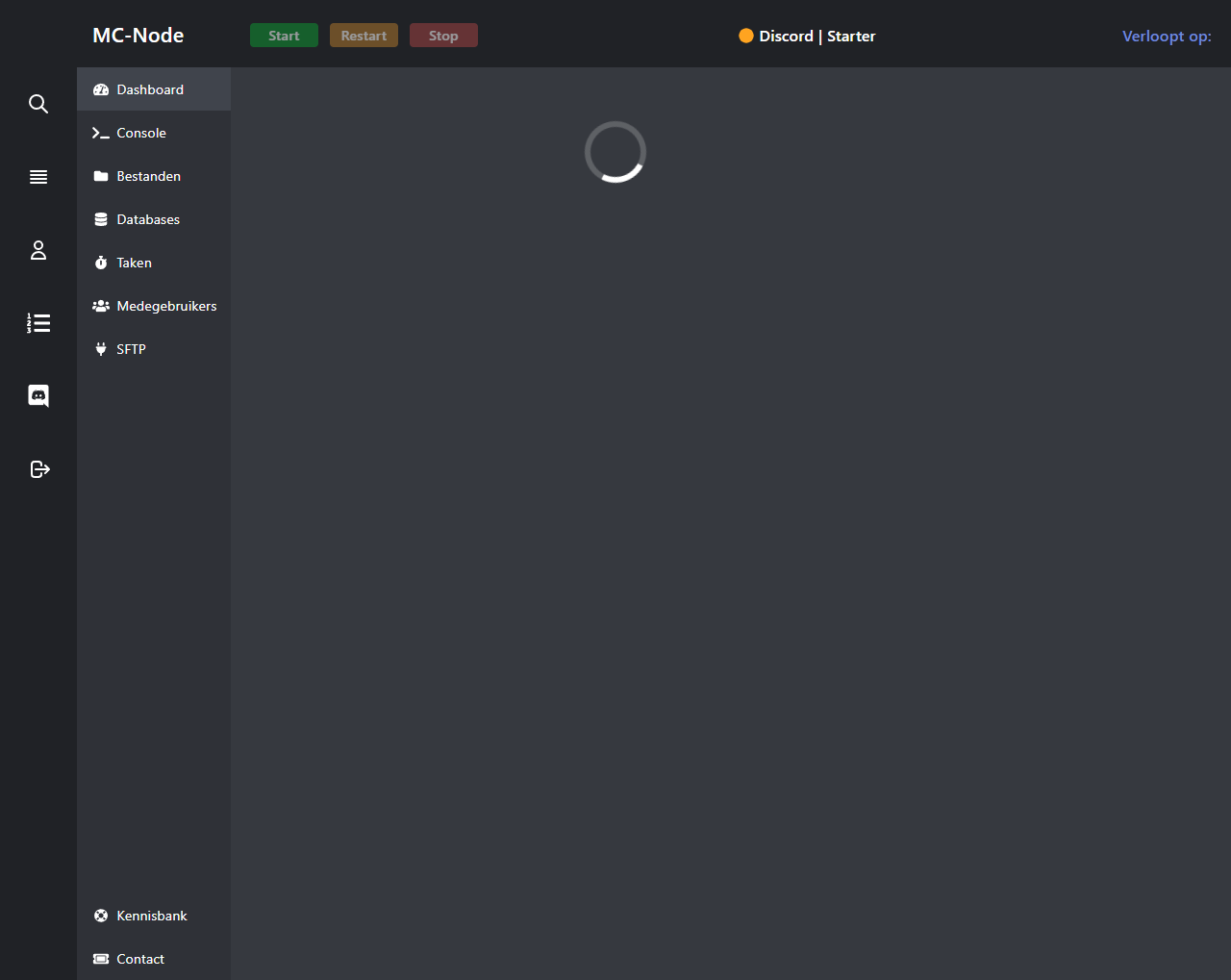The image size is (1231, 980).
Task: Click the logout icon in the sidebar
Action: click(39, 469)
